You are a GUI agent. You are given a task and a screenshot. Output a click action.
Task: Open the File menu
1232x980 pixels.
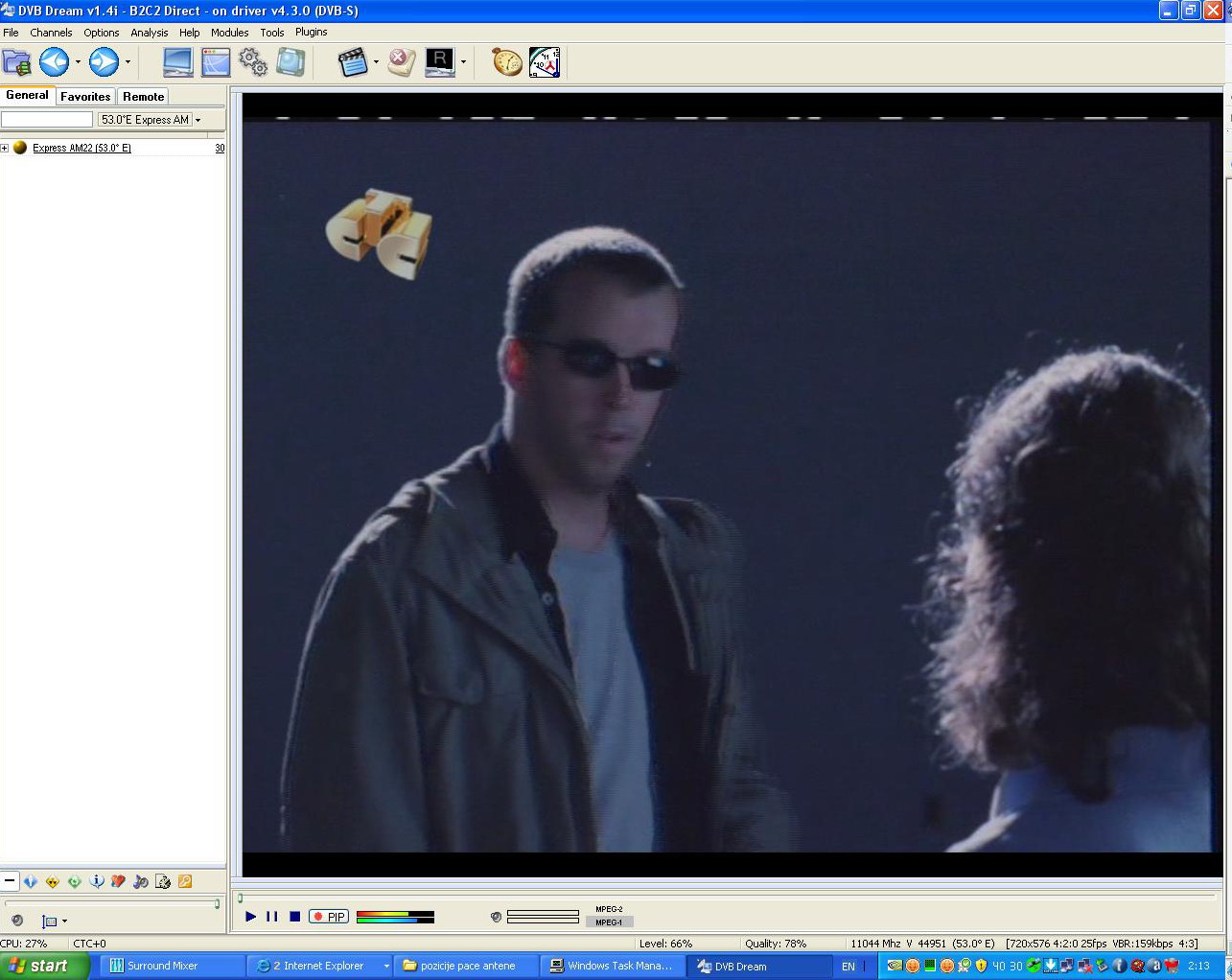[x=11, y=33]
